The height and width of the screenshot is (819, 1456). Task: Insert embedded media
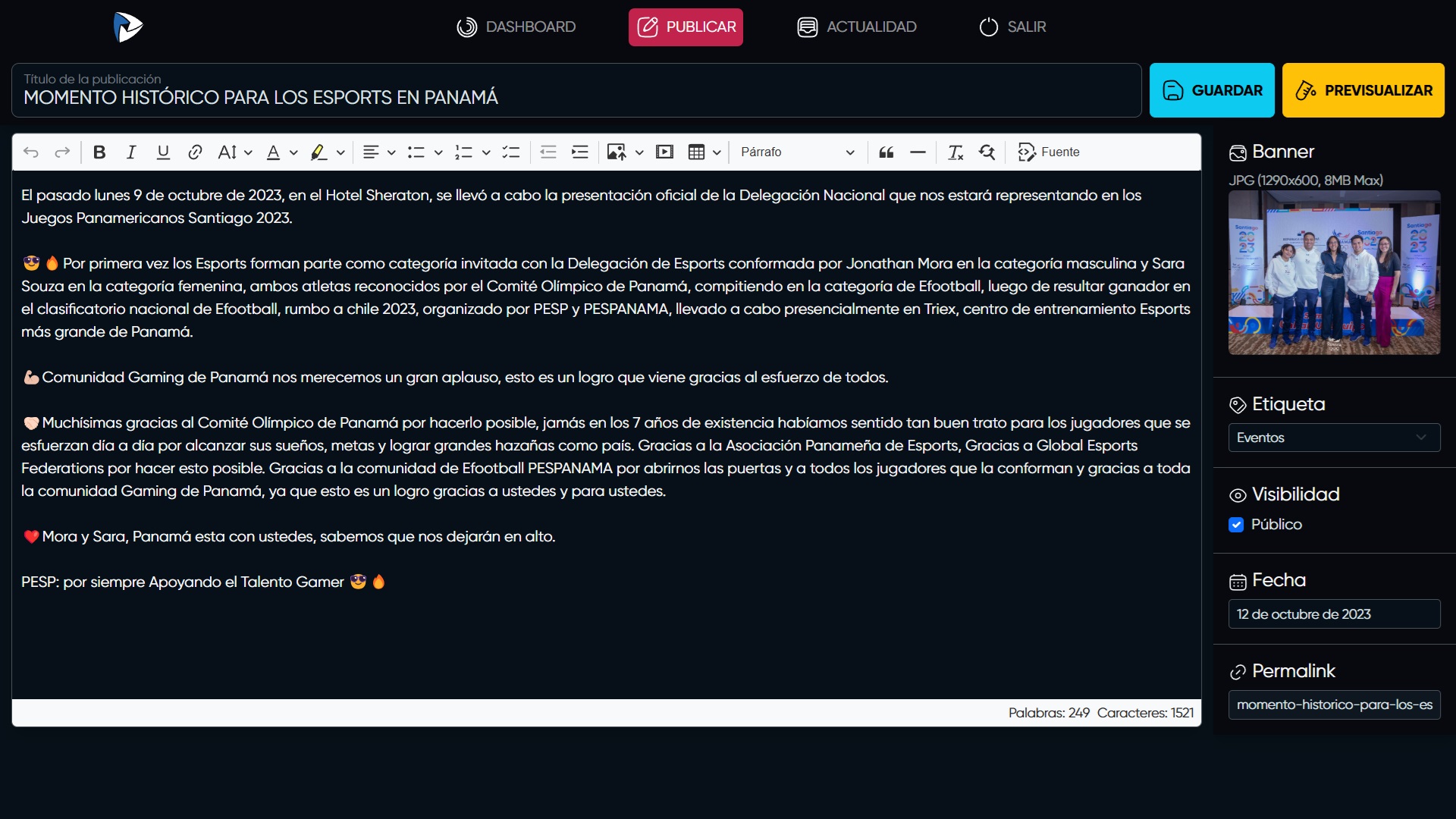(x=665, y=152)
